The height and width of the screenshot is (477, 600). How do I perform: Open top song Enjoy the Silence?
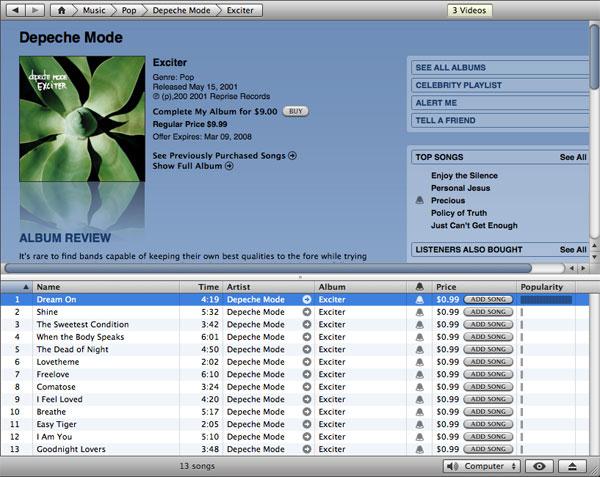pos(464,176)
